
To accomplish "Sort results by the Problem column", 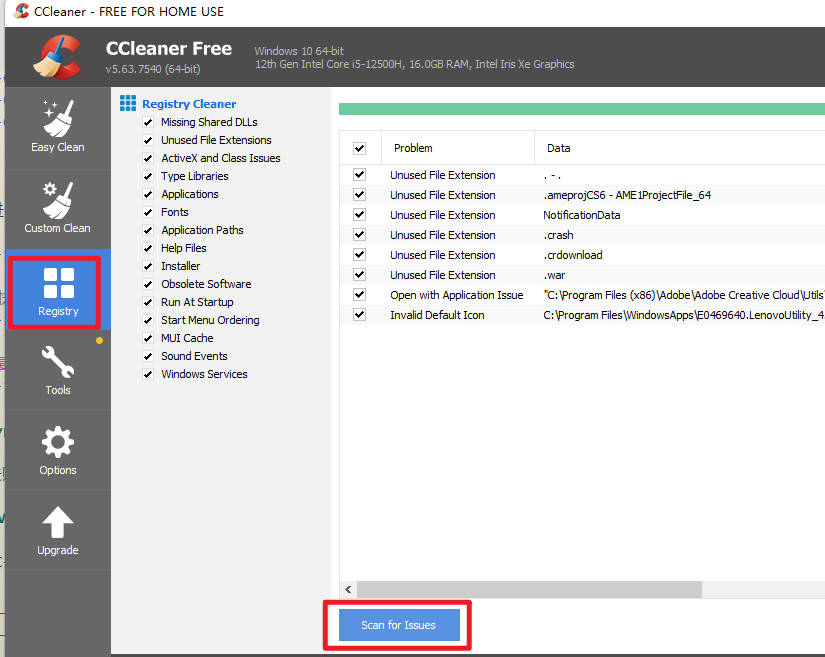I will pos(458,148).
